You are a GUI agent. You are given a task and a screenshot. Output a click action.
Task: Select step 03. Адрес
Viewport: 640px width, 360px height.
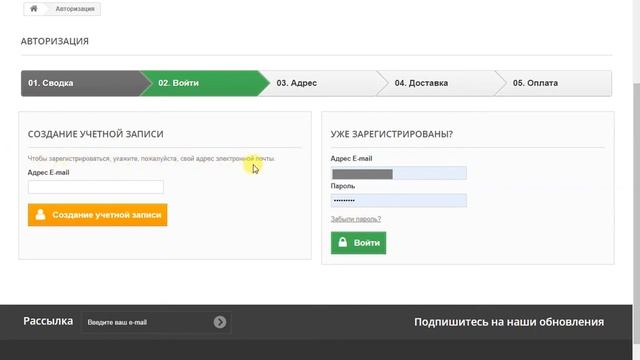coord(322,83)
